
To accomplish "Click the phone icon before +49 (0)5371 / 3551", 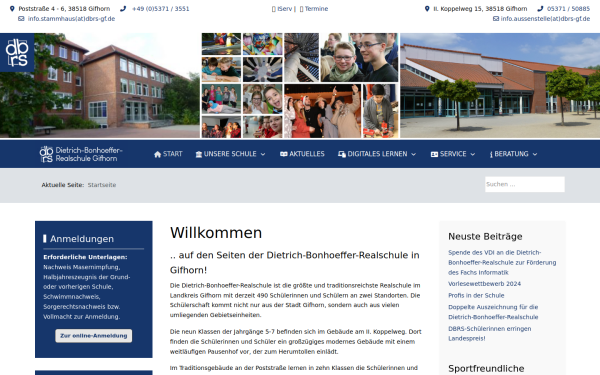I will tap(123, 9).
